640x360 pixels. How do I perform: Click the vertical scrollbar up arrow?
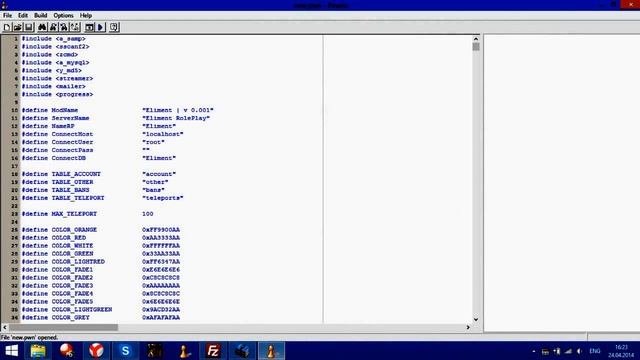476,39
